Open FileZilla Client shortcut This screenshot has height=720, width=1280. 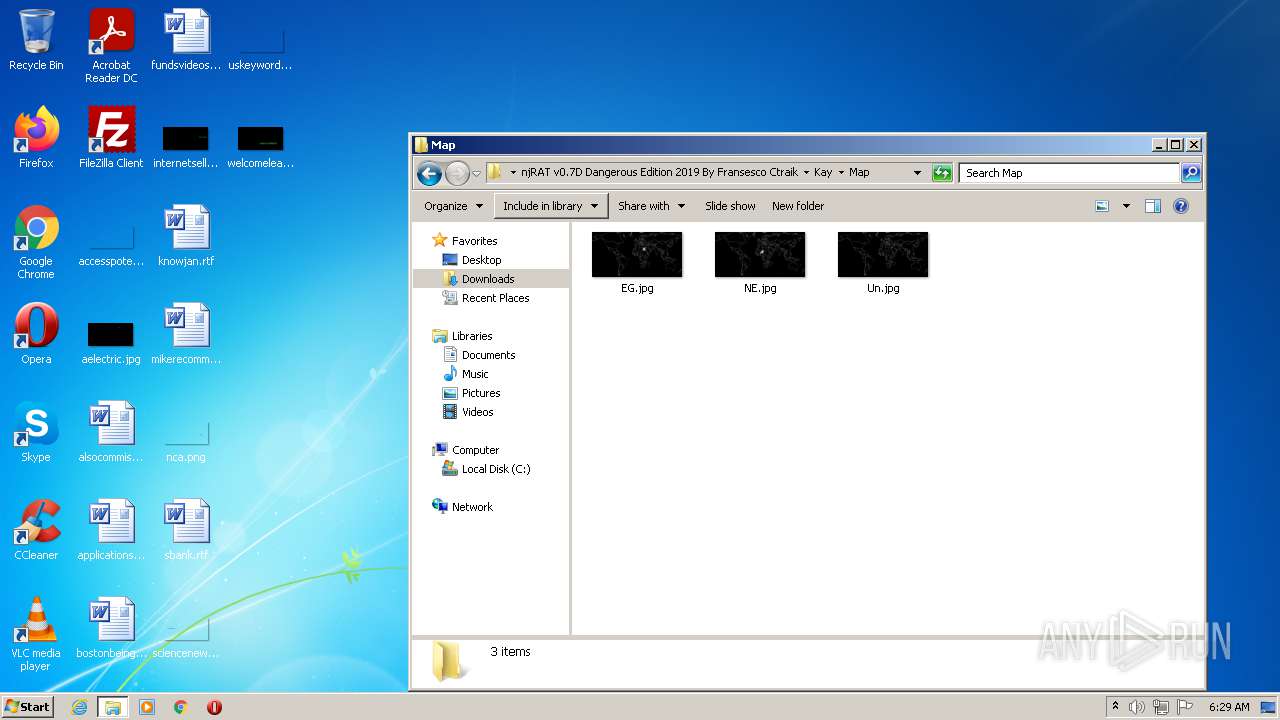(111, 138)
